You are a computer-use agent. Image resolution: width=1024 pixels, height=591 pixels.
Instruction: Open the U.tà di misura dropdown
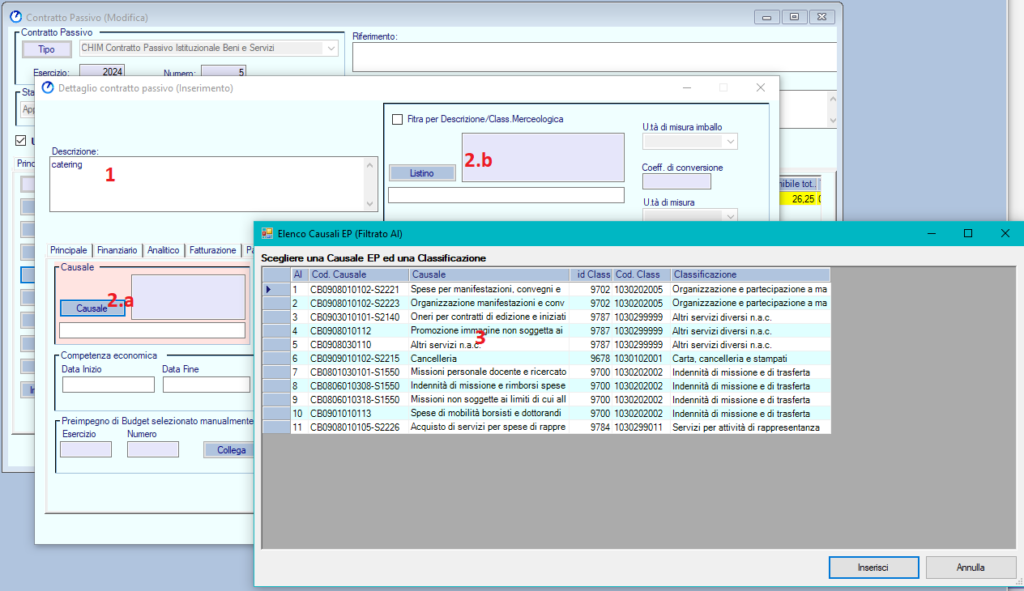tap(730, 216)
